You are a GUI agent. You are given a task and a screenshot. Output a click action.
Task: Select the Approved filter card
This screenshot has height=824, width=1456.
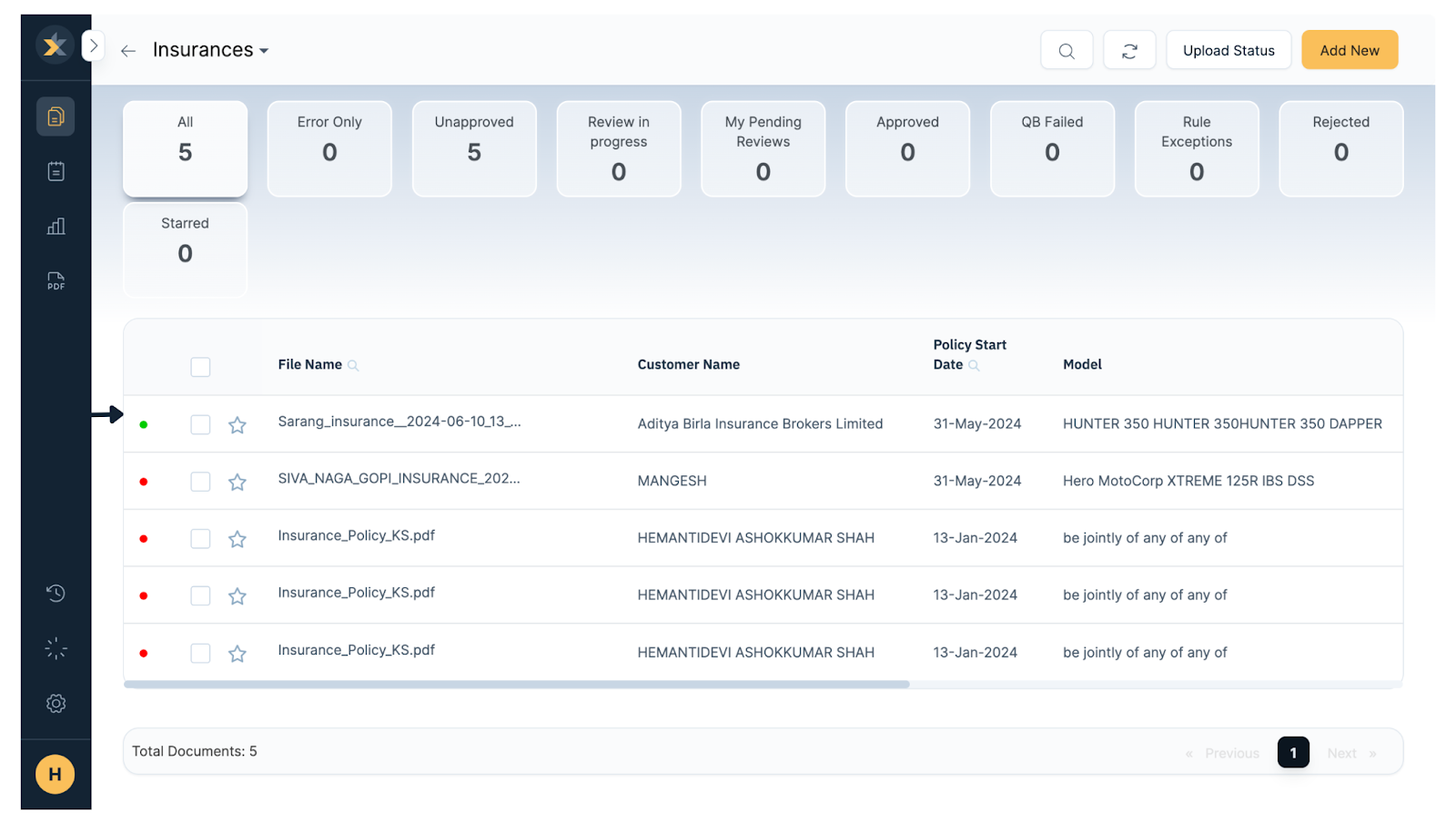click(907, 148)
